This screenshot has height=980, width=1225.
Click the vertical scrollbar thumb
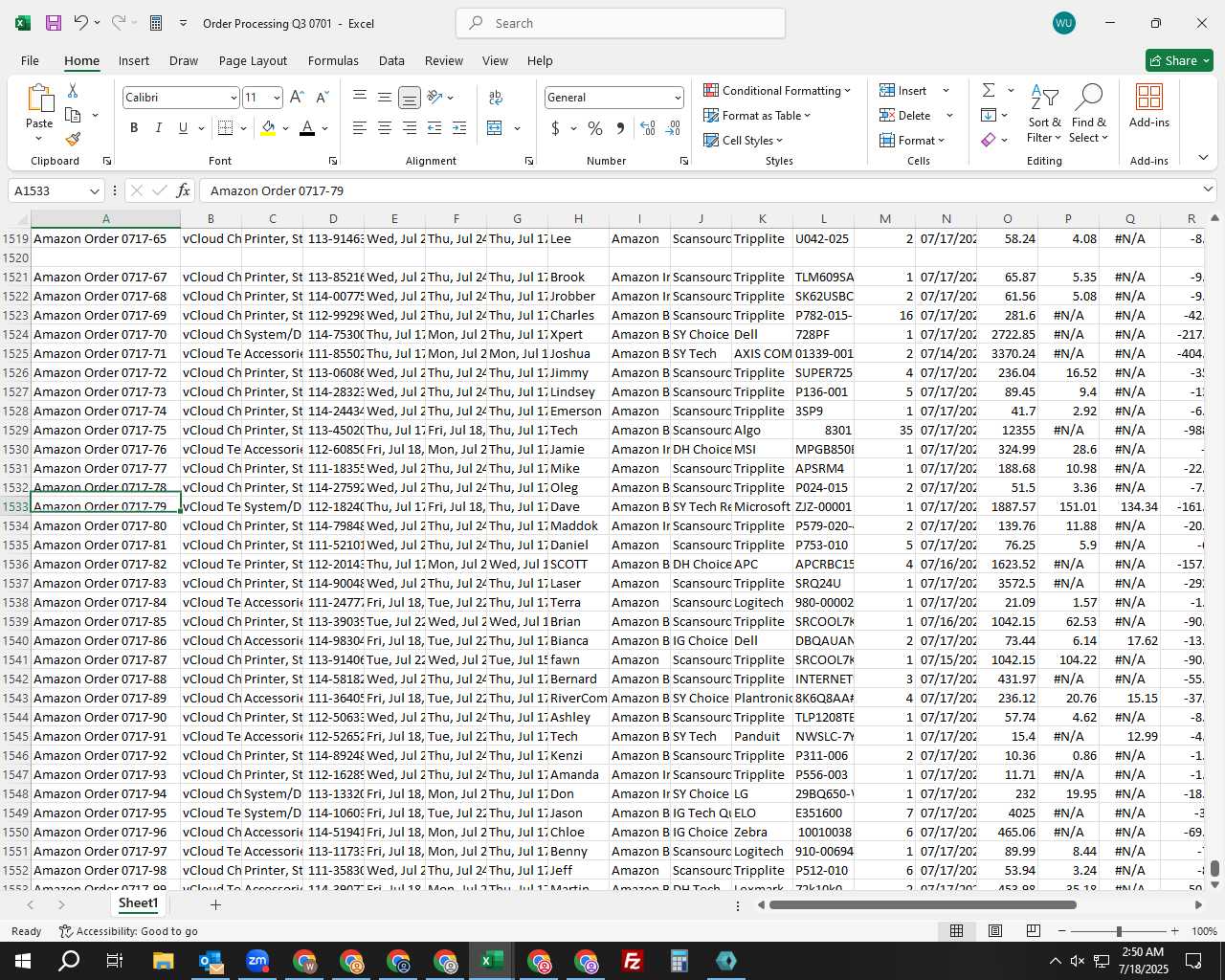click(1214, 868)
